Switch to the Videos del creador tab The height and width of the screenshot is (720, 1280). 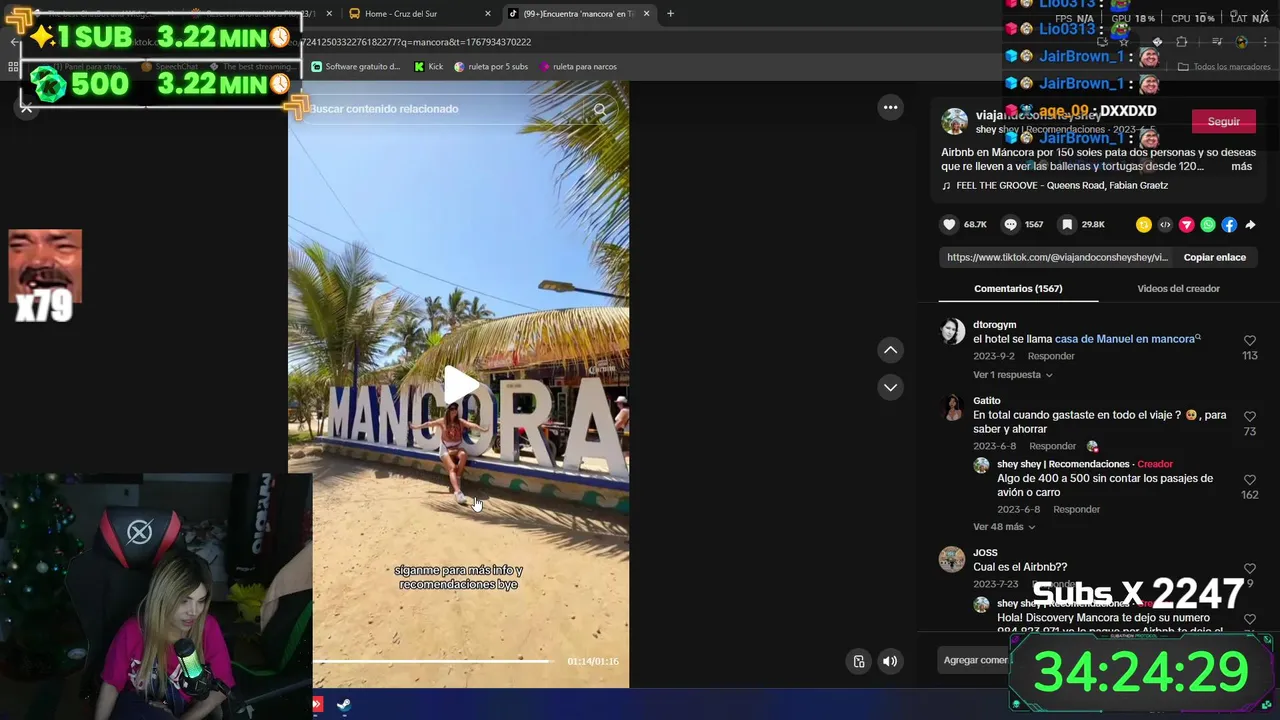(1178, 288)
